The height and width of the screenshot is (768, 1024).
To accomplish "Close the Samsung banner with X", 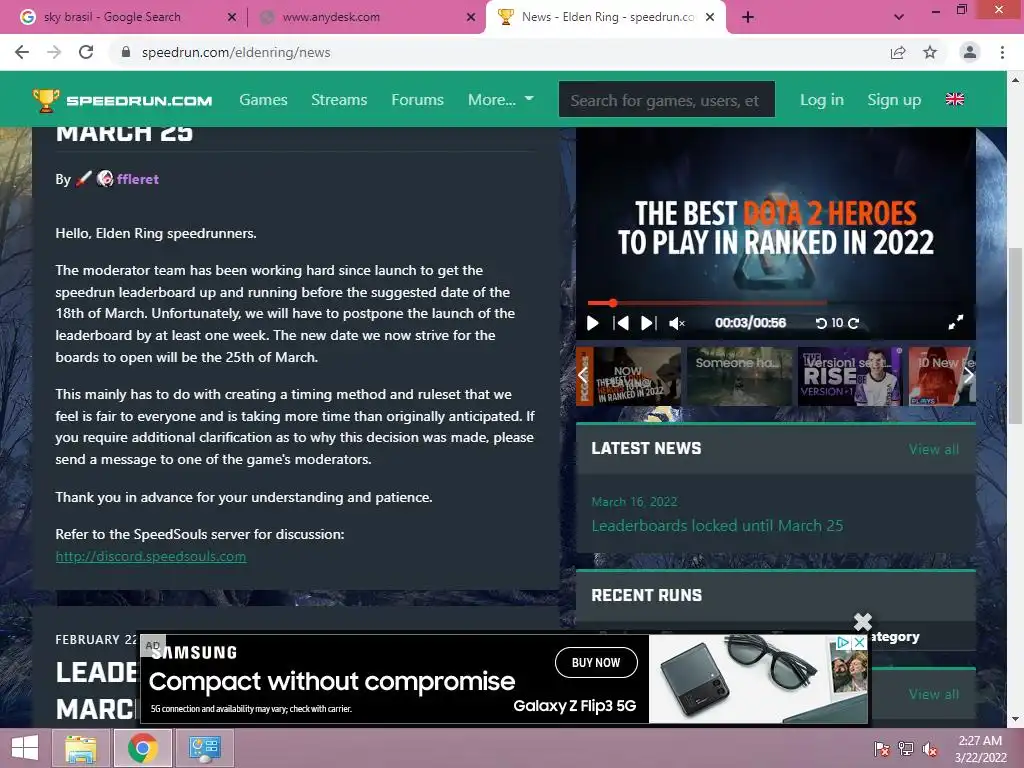I will coord(863,621).
